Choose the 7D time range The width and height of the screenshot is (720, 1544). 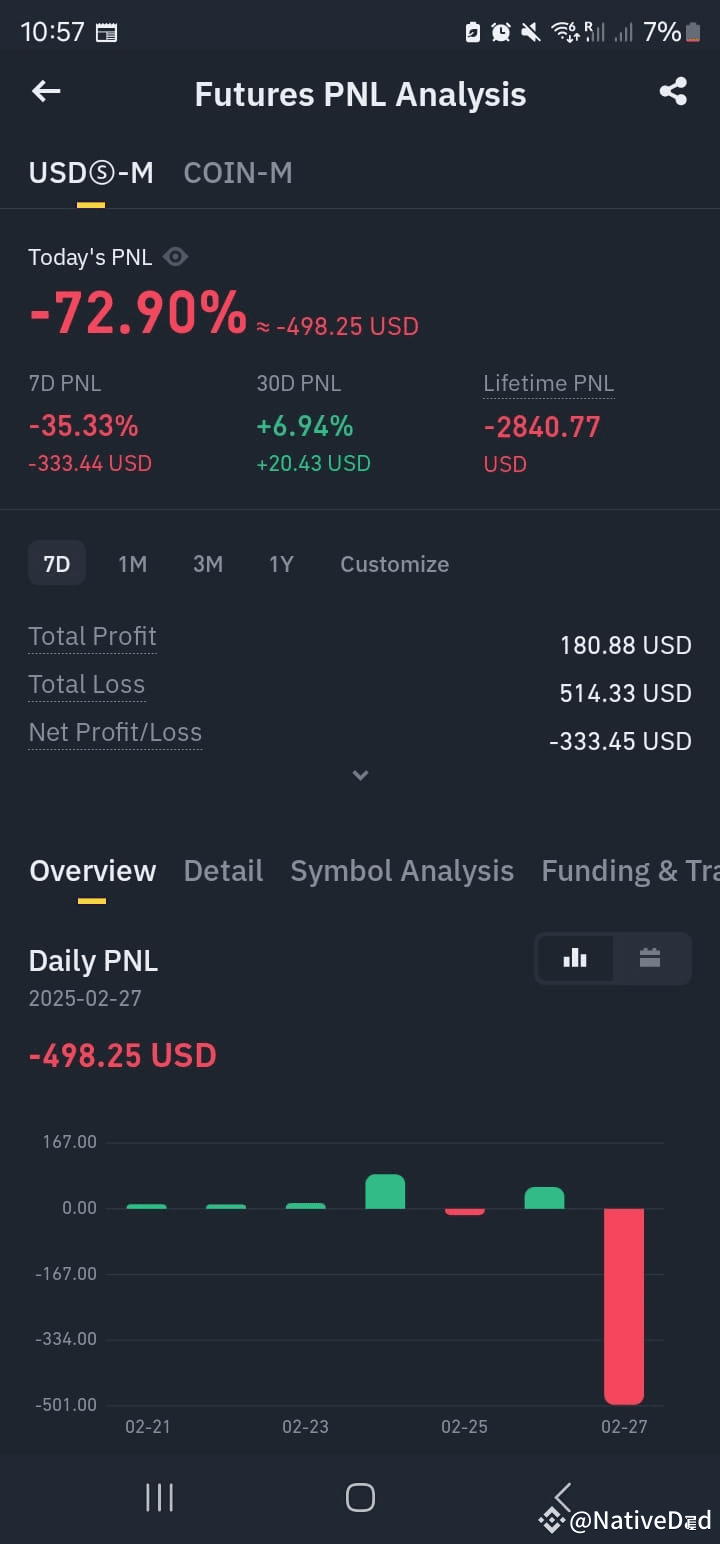[x=57, y=564]
